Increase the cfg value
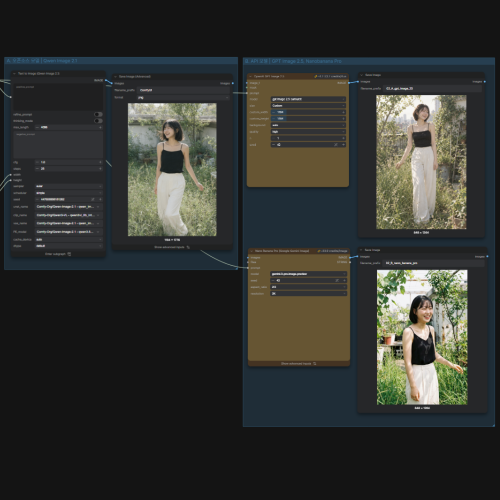500x500 pixels. click(100, 162)
